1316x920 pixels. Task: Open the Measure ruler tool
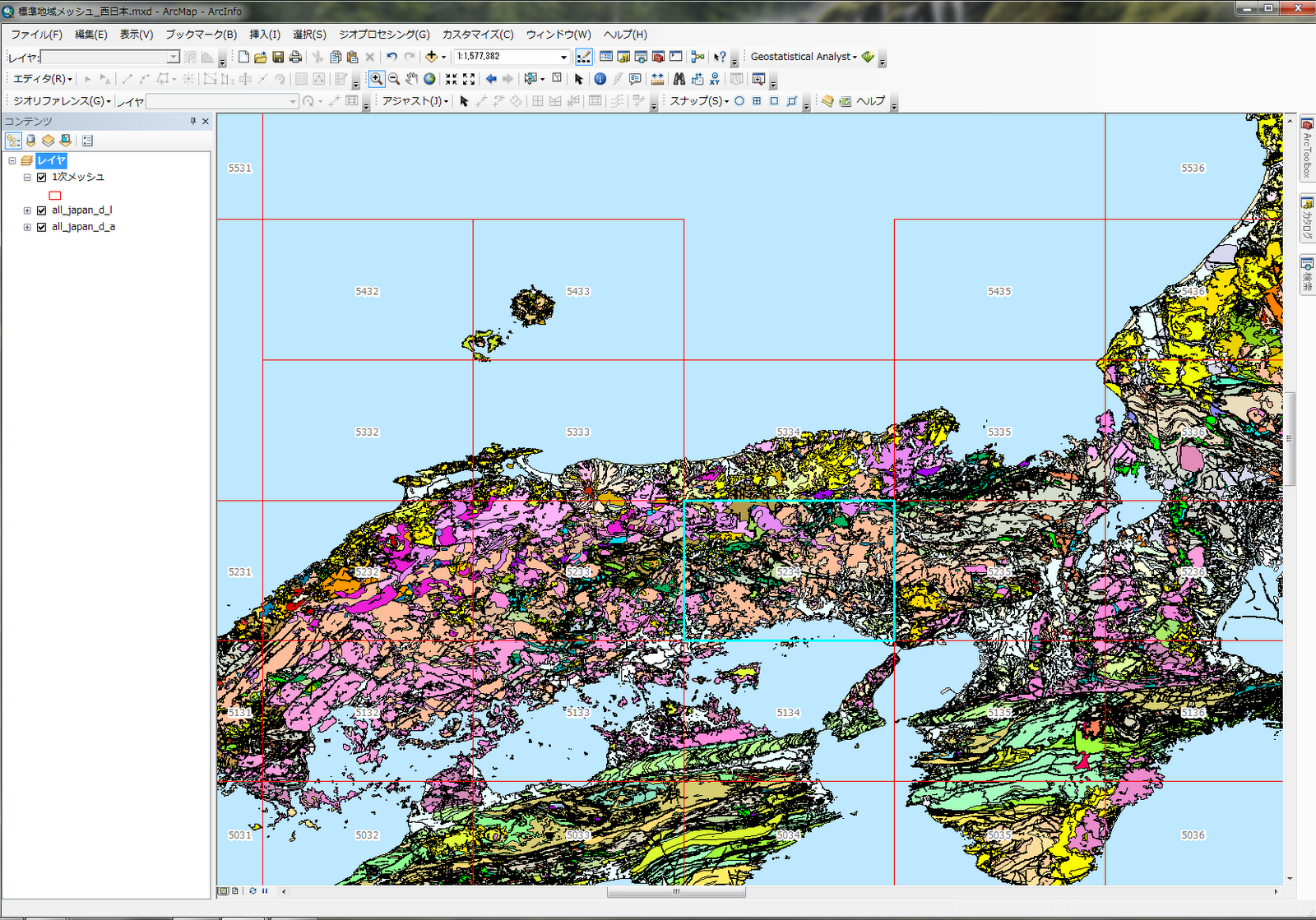tap(657, 79)
